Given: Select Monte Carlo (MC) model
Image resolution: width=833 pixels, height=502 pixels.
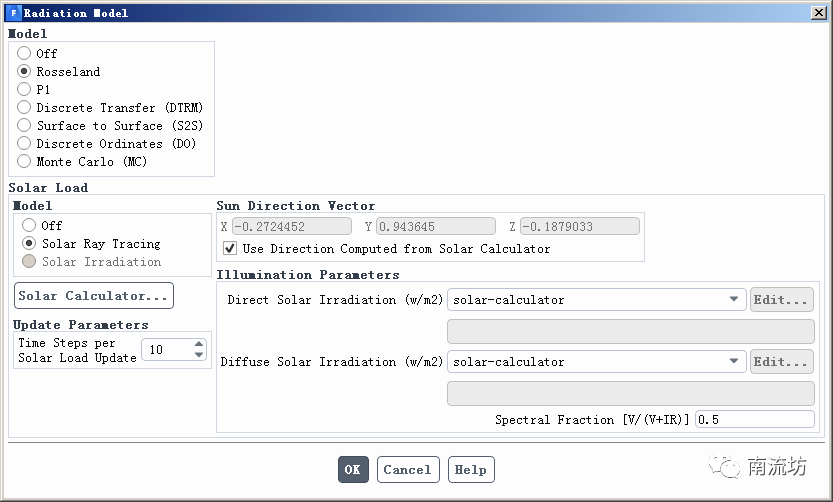Looking at the screenshot, I should coord(25,161).
